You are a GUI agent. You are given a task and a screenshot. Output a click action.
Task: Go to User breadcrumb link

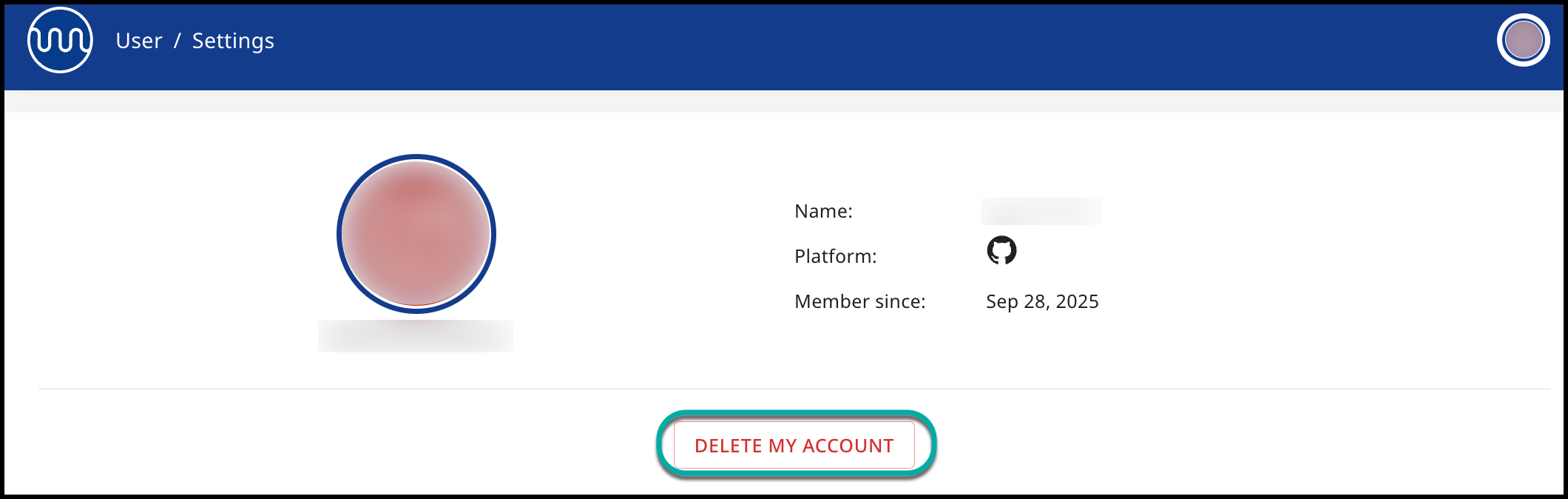coord(139,41)
